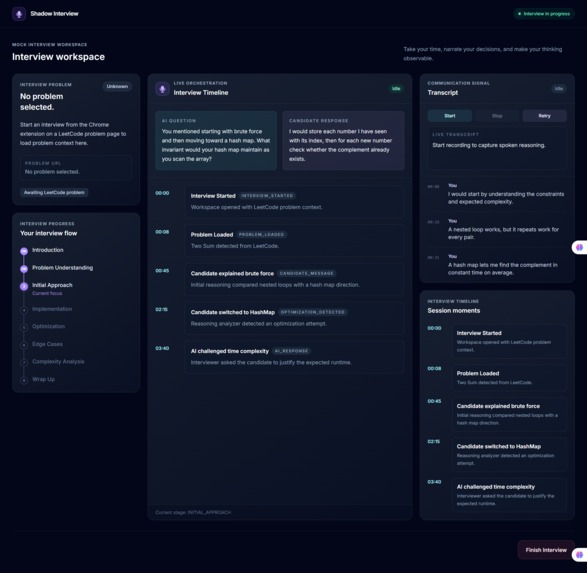Click the Idle badge in Transcript panel
Viewport: 587px width, 573px height.
[x=559, y=89]
